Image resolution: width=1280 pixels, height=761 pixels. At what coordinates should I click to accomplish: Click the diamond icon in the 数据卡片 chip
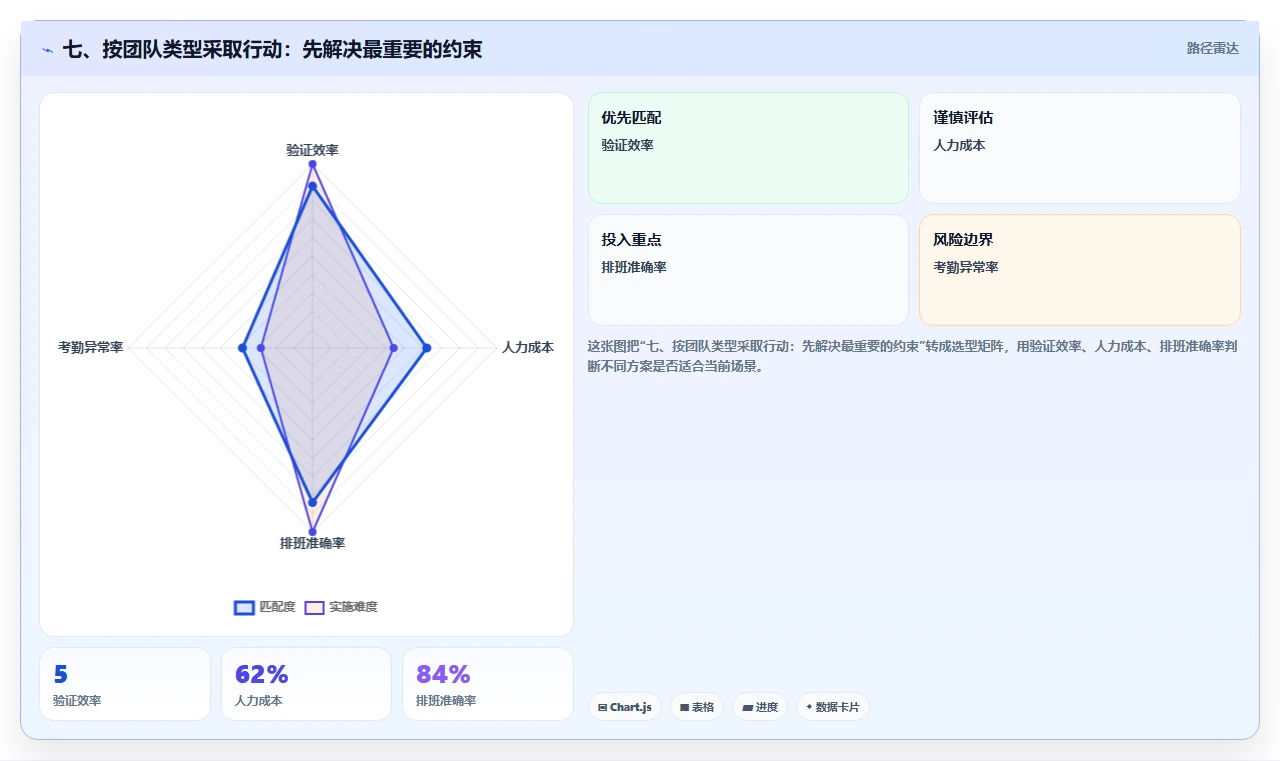[809, 706]
